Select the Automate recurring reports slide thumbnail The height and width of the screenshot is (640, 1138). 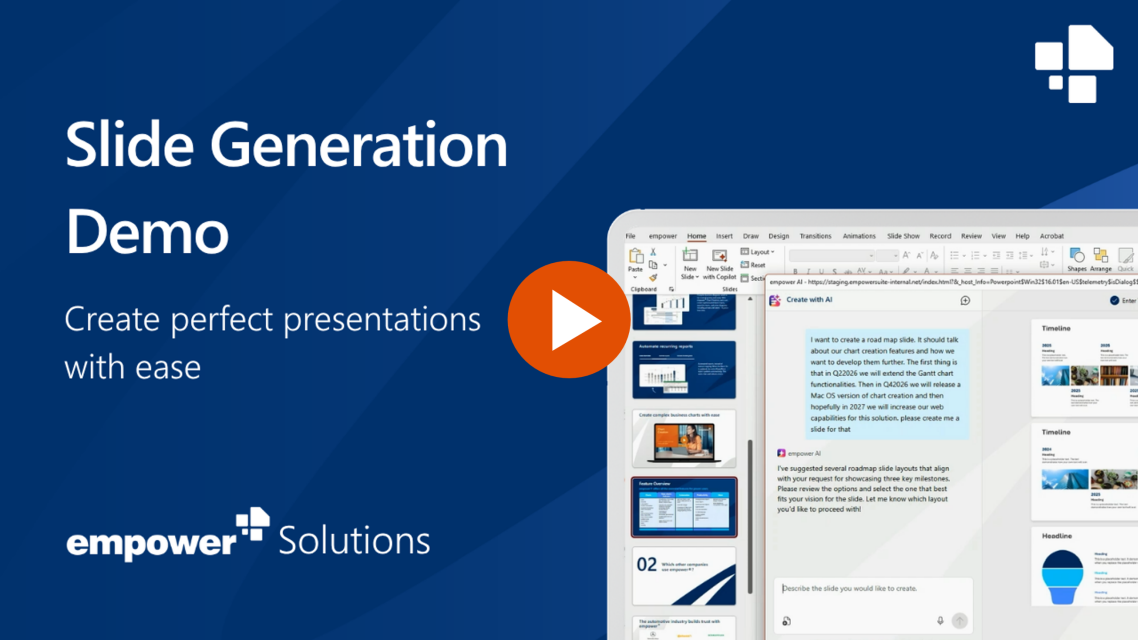(x=684, y=369)
